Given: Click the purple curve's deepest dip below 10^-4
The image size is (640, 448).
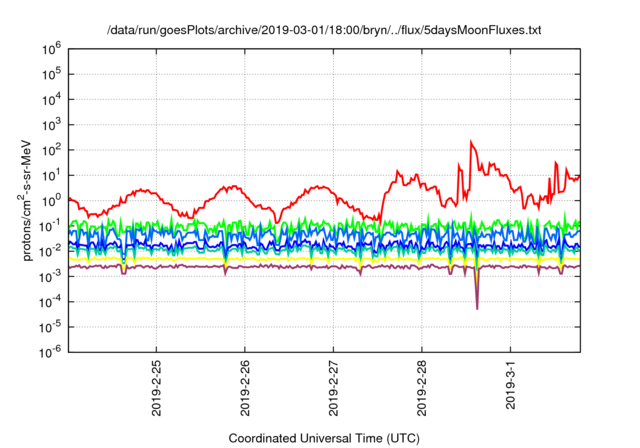Looking at the screenshot, I should point(477,308).
